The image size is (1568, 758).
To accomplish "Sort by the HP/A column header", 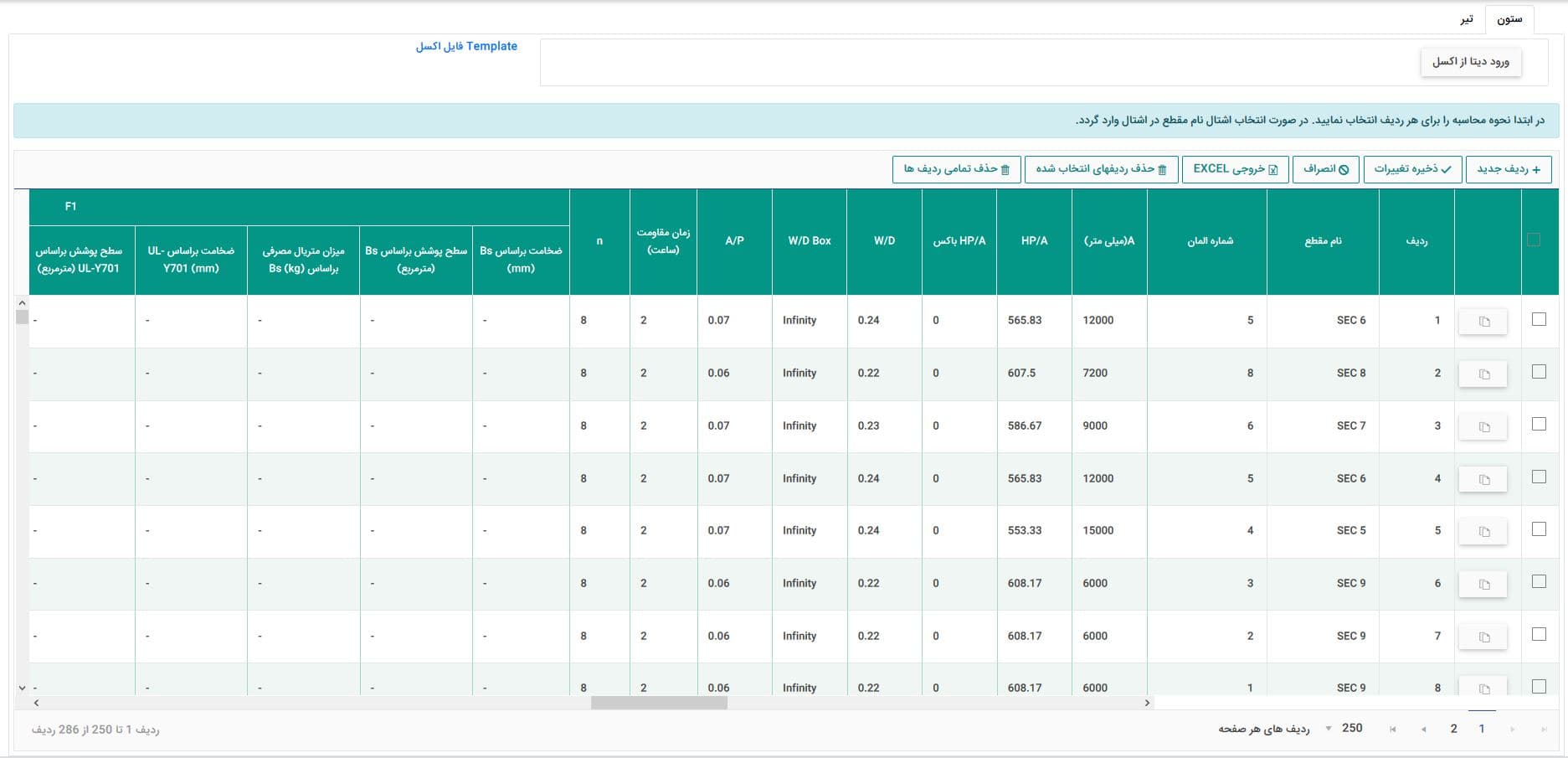I will pos(1034,241).
